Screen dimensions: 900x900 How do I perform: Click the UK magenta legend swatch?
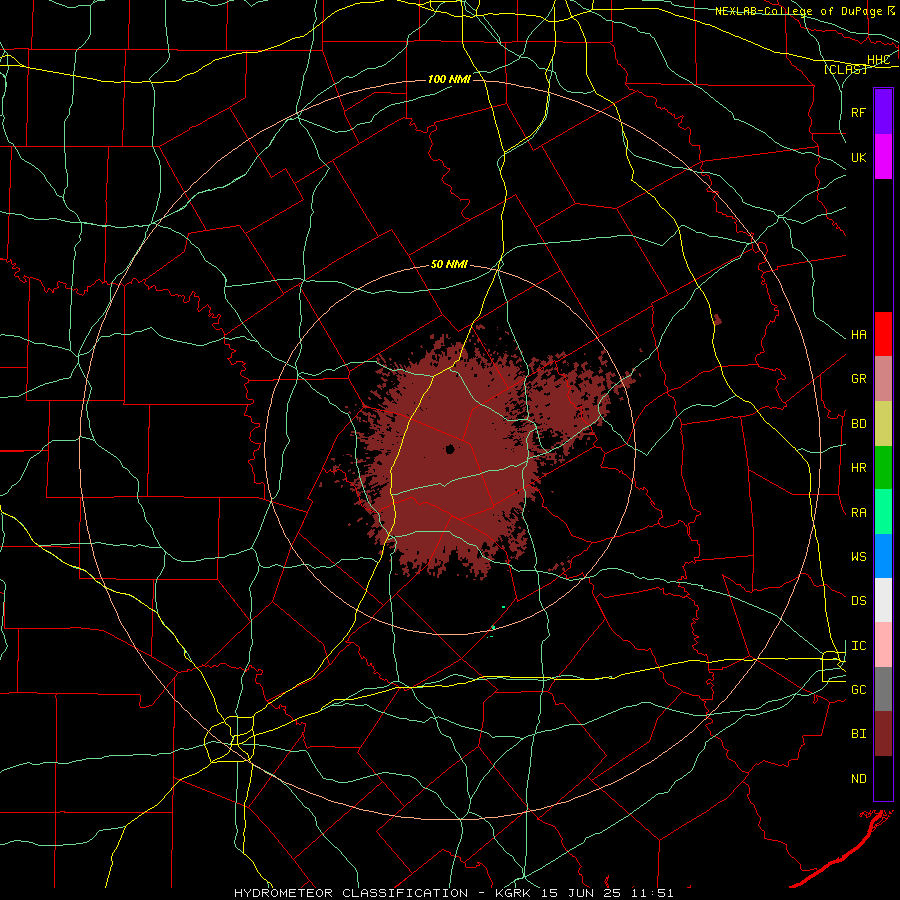tap(883, 157)
